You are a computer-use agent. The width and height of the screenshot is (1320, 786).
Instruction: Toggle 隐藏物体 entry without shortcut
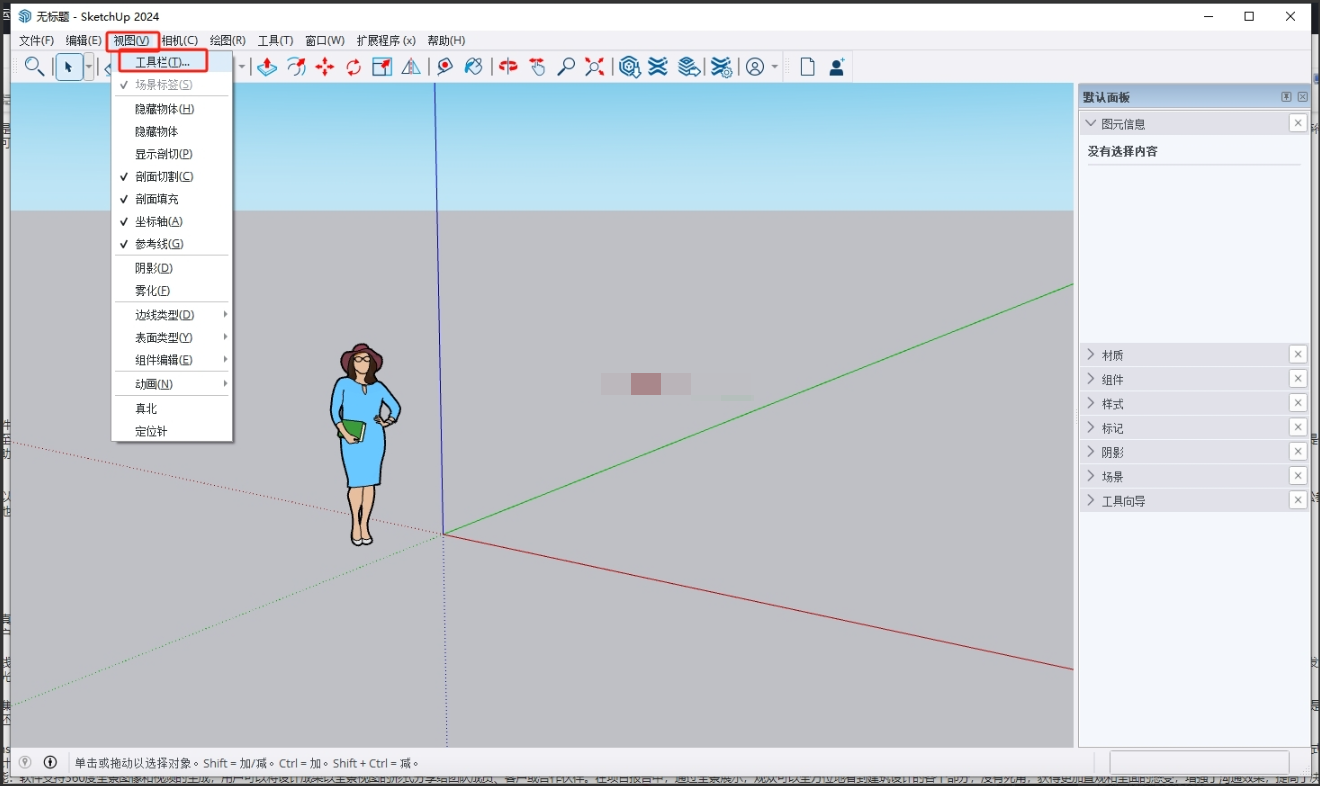click(172, 131)
